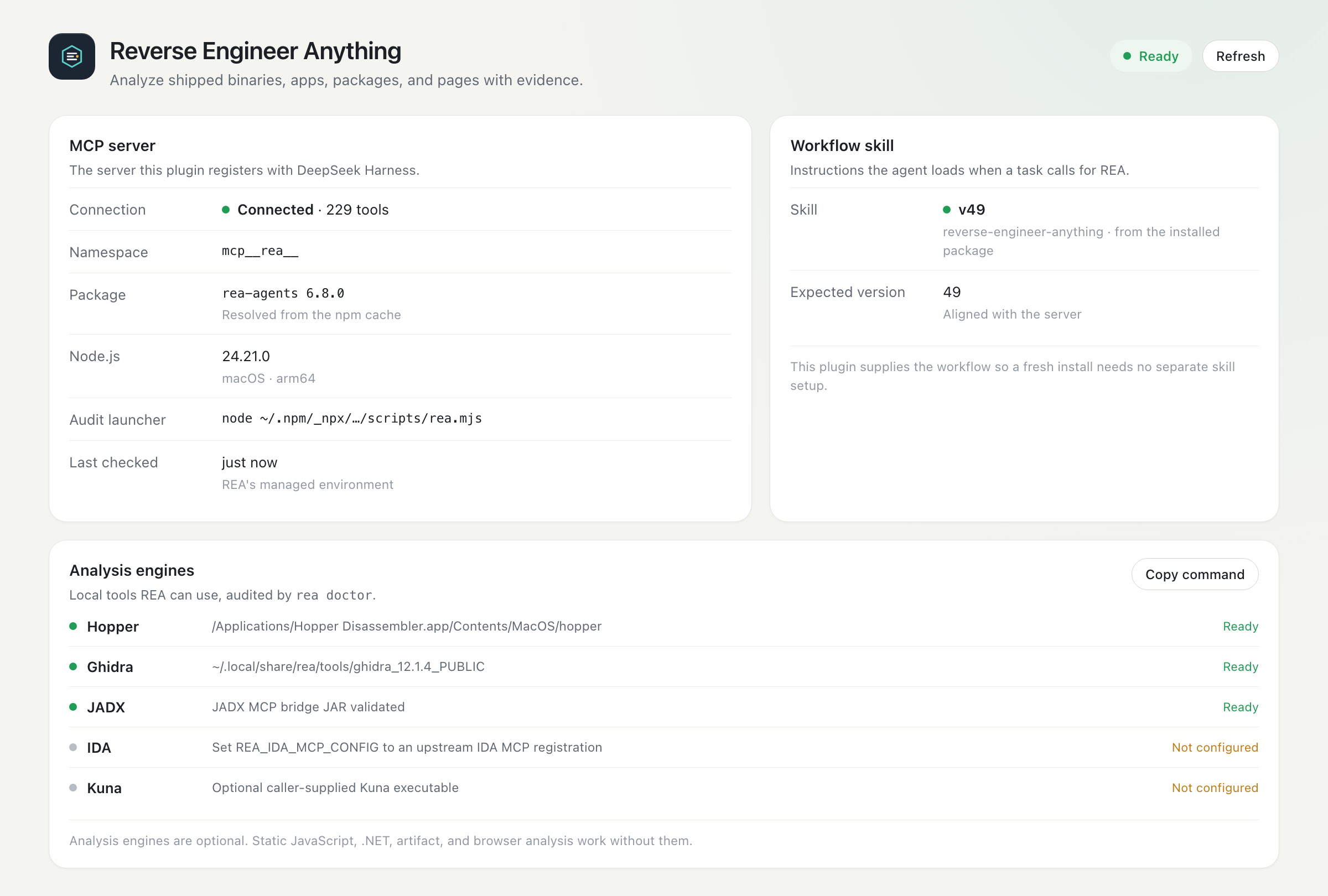The height and width of the screenshot is (896, 1328).
Task: Select the mcp__rea__ namespace value
Action: [x=260, y=251]
